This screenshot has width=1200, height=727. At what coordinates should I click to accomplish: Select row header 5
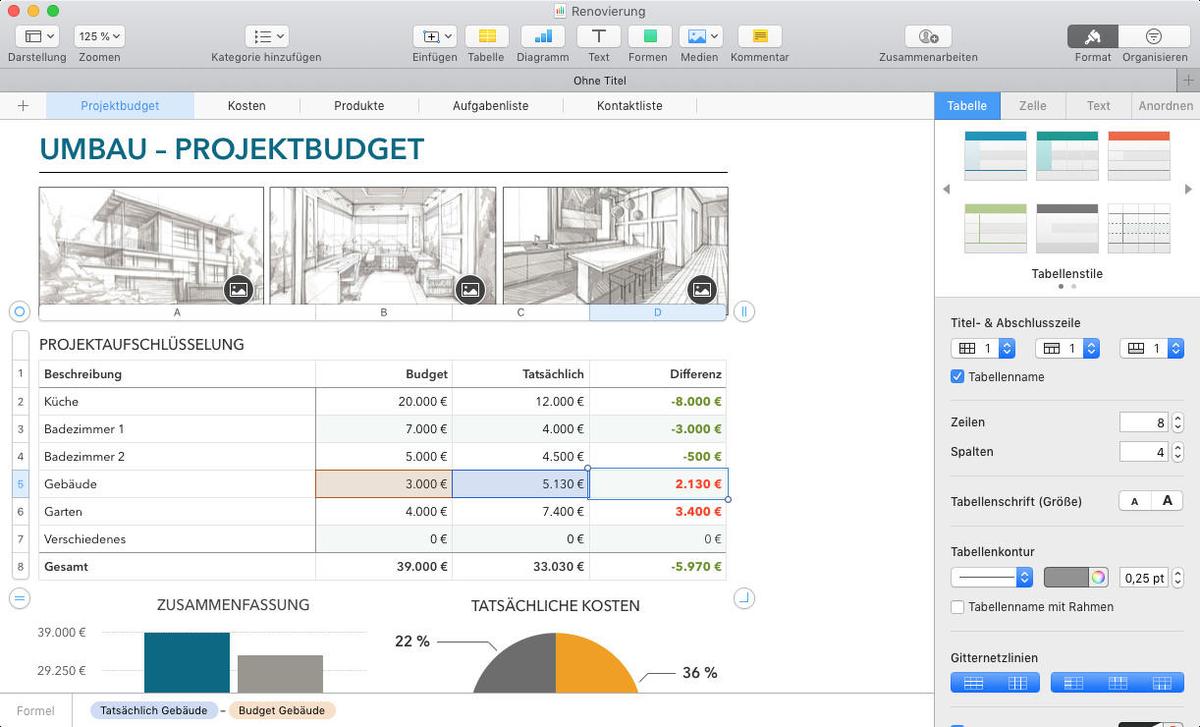(20, 484)
